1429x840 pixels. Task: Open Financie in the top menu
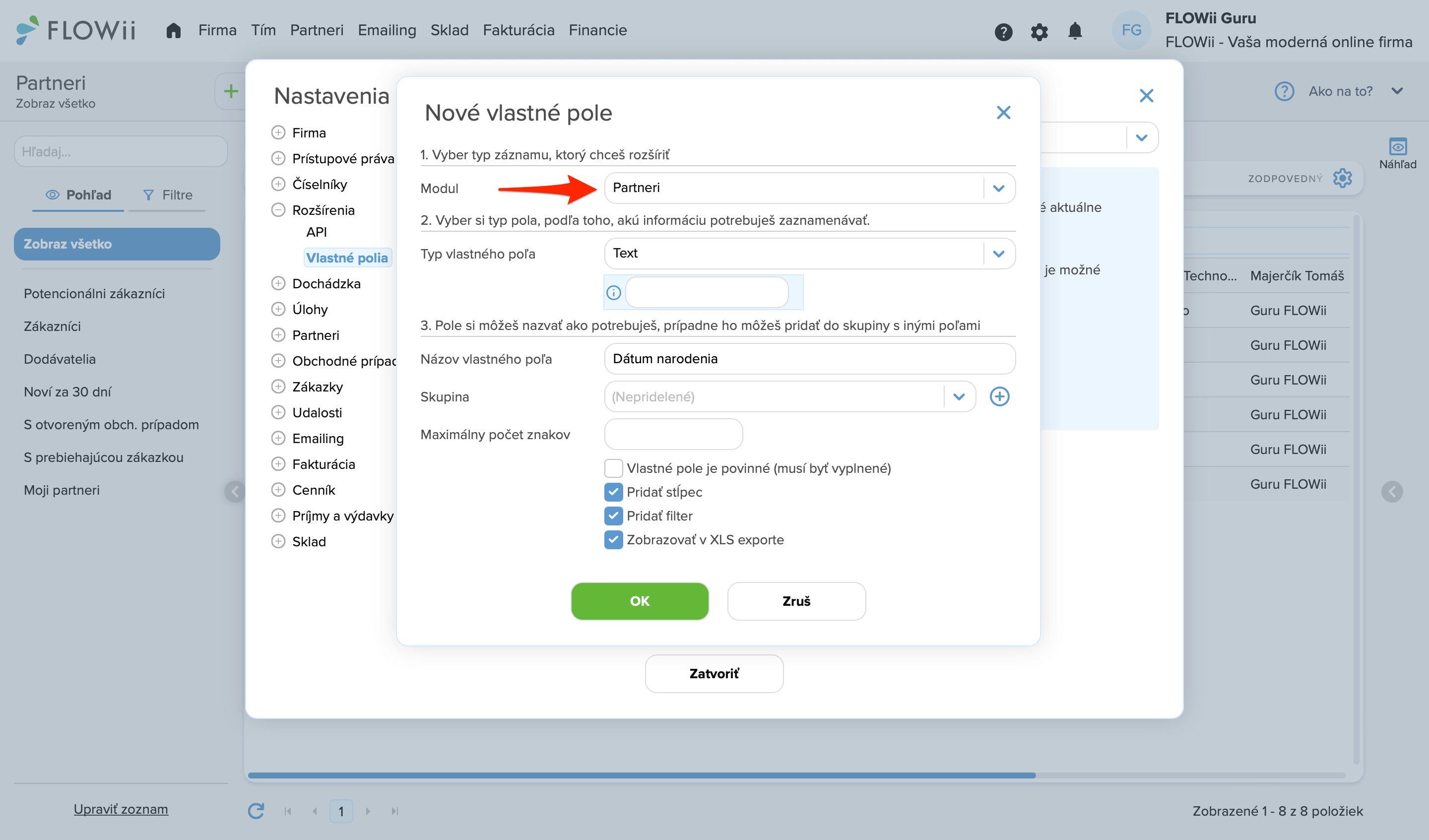click(598, 30)
